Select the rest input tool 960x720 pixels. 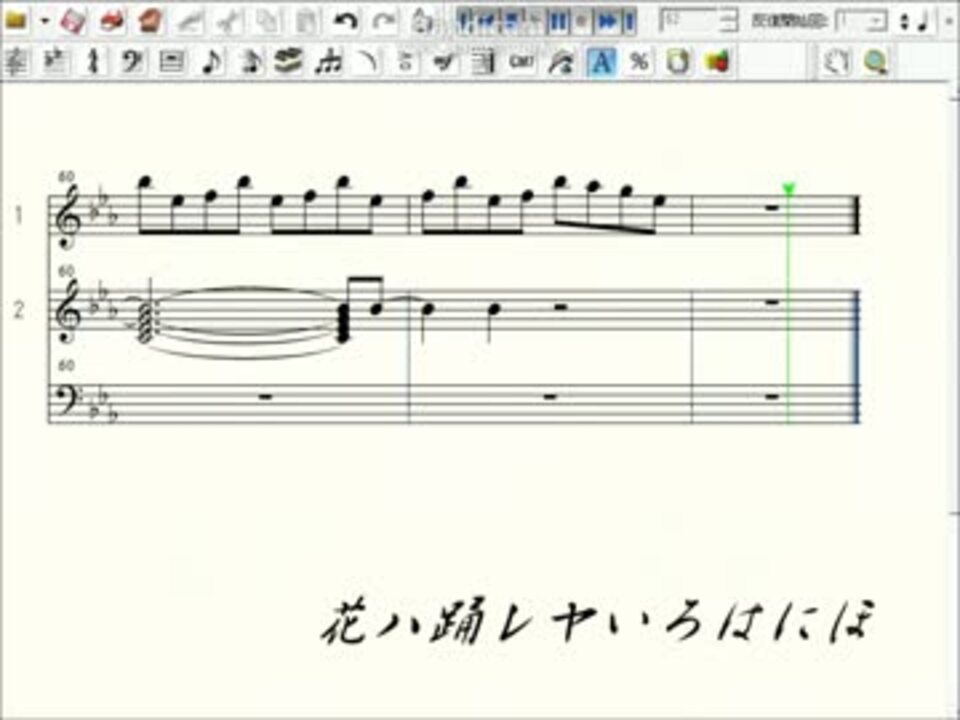pyautogui.click(x=172, y=62)
